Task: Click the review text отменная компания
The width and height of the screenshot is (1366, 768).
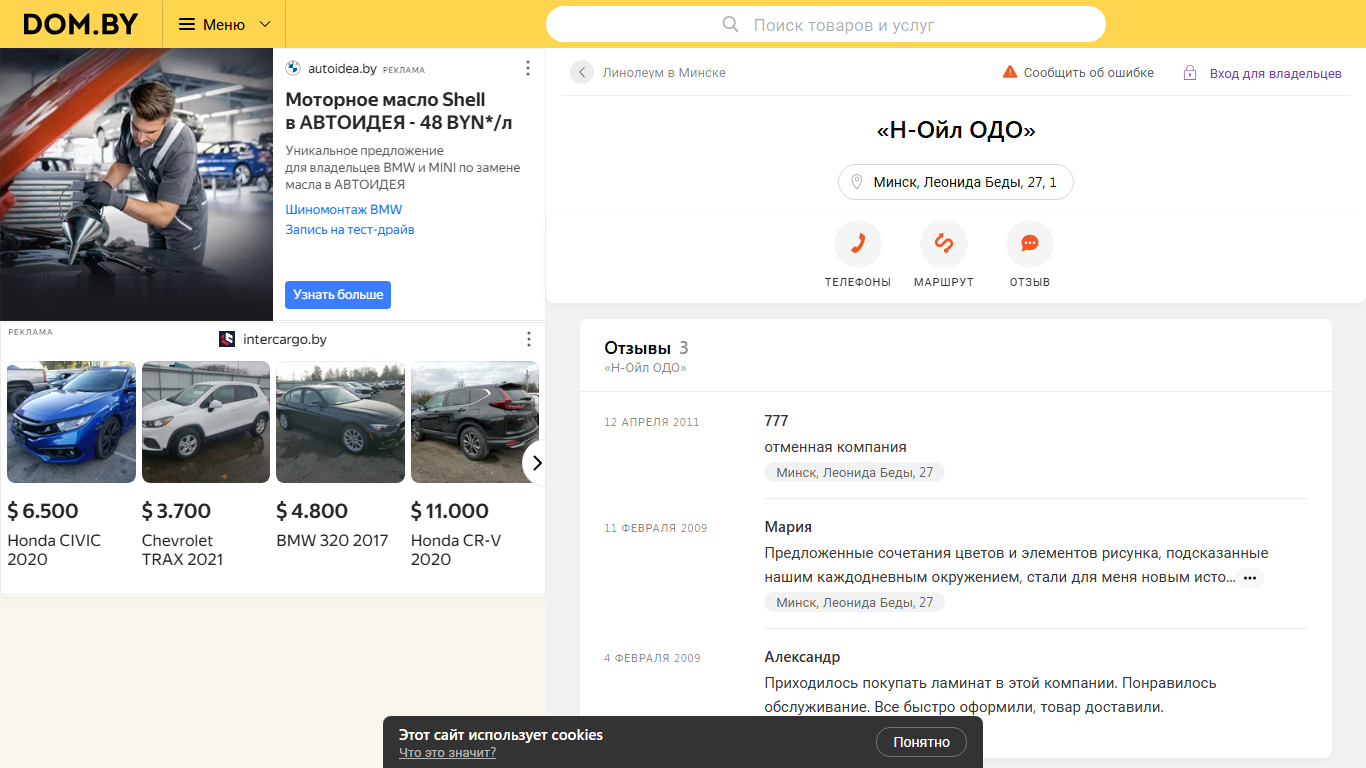Action: 835,447
